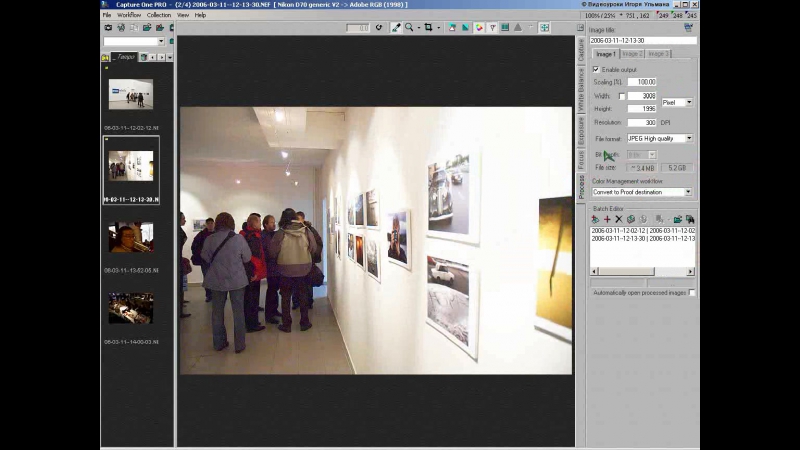The width and height of the screenshot is (800, 450).
Task: Open the File menu
Action: pyautogui.click(x=107, y=15)
